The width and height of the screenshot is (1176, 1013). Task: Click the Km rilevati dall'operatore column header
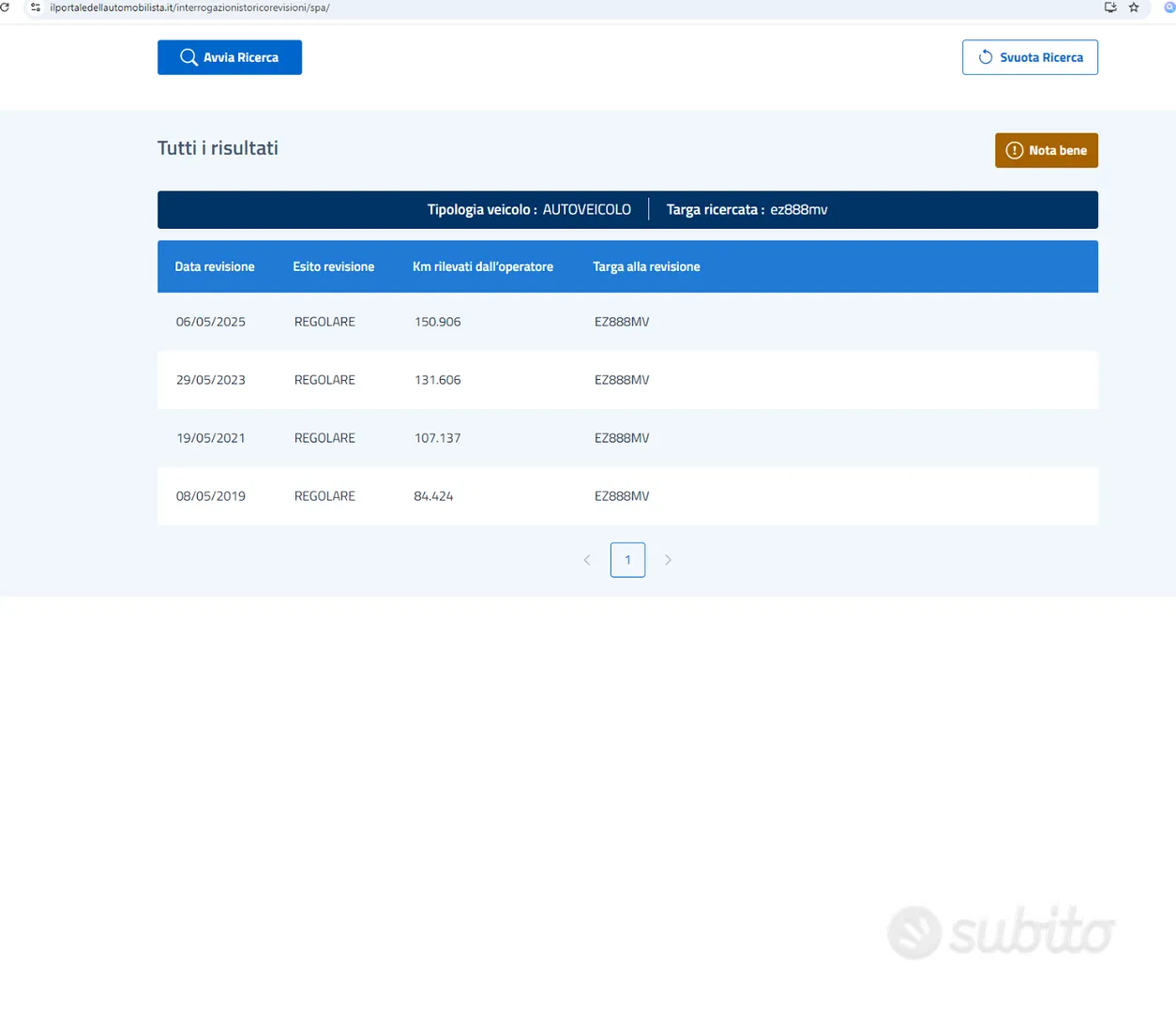pyautogui.click(x=483, y=266)
